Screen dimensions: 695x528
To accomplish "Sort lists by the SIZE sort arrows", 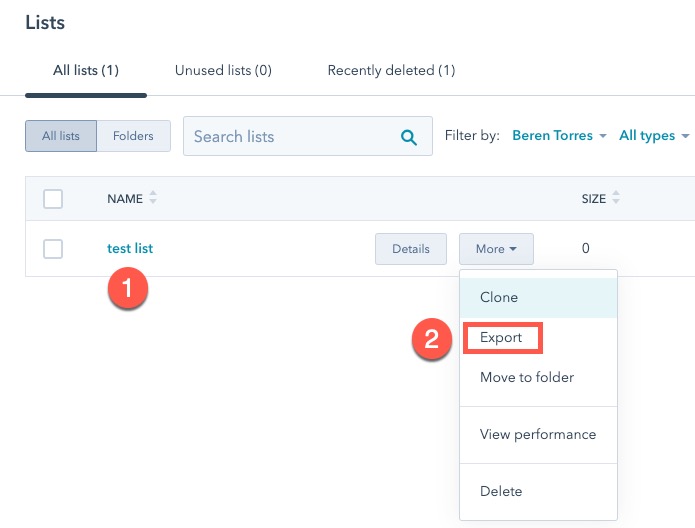I will tap(616, 198).
